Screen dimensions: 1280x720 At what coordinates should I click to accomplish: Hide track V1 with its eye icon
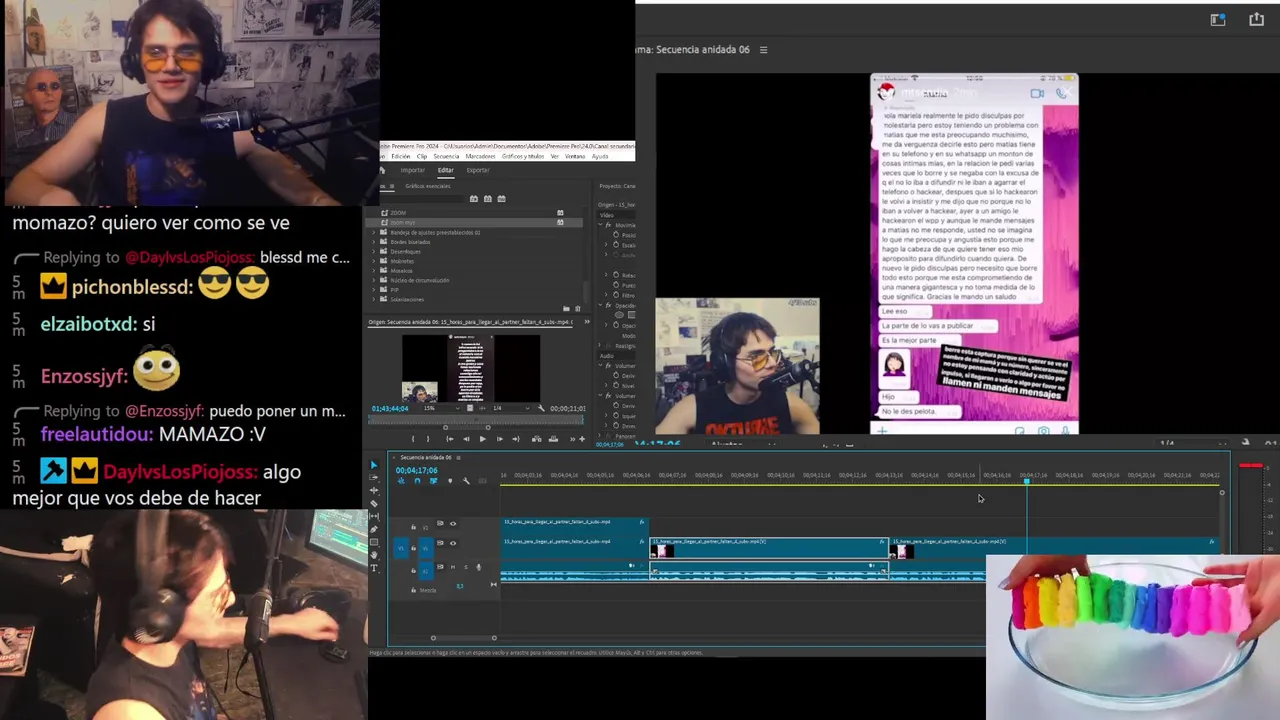click(452, 543)
